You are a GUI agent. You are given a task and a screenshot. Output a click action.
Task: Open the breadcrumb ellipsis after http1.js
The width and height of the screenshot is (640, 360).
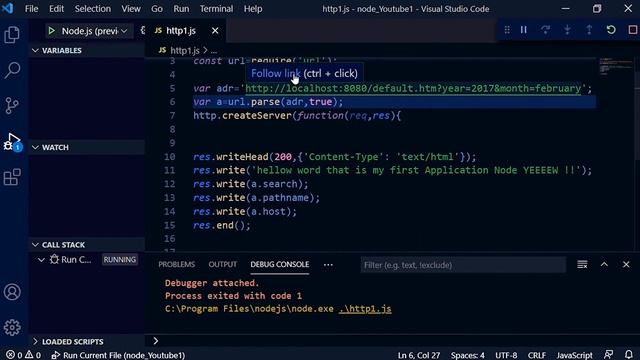click(x=214, y=51)
